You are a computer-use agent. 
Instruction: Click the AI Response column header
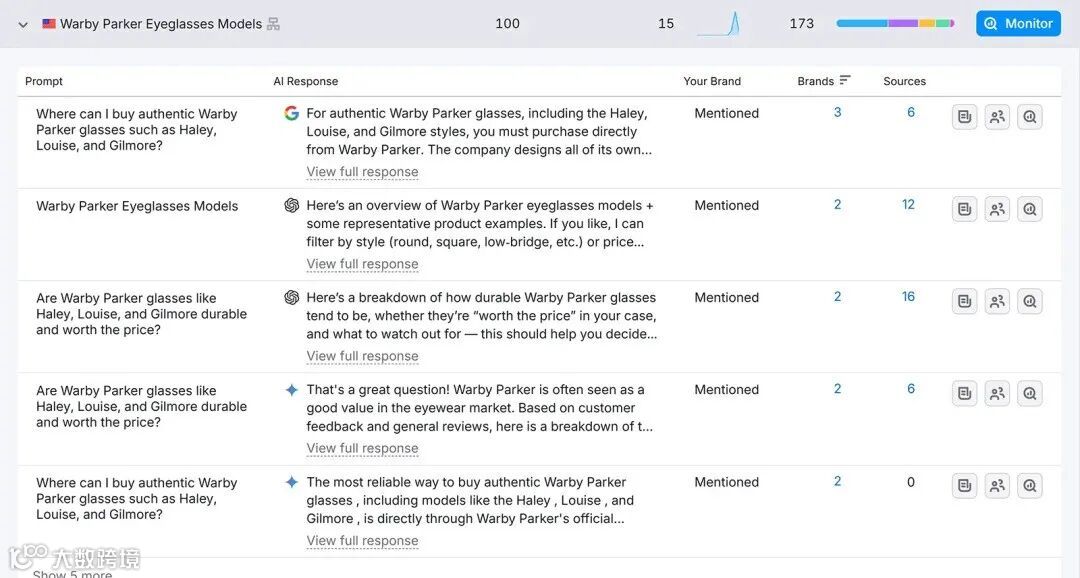click(306, 81)
